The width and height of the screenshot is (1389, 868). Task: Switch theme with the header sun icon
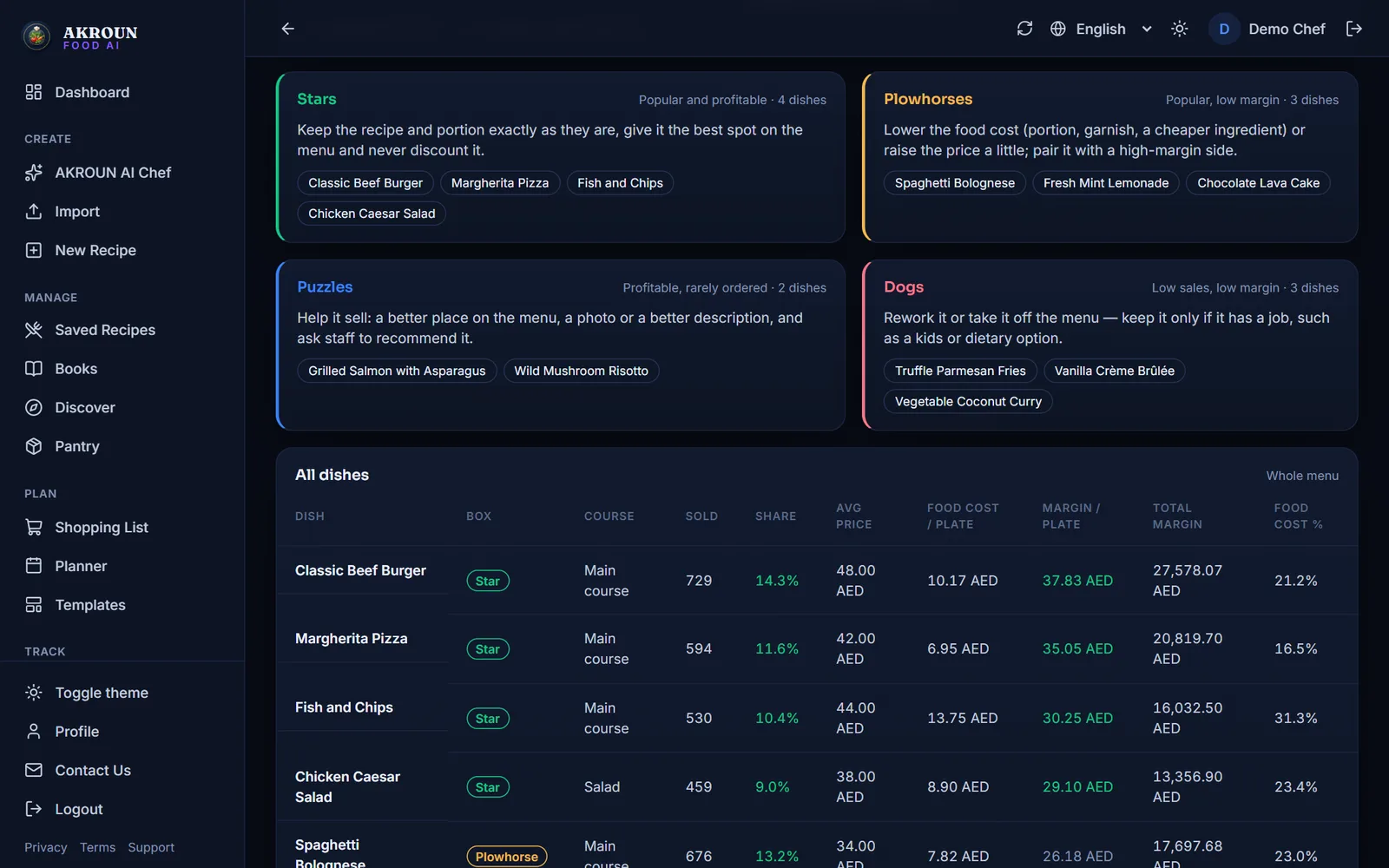coord(1179,29)
